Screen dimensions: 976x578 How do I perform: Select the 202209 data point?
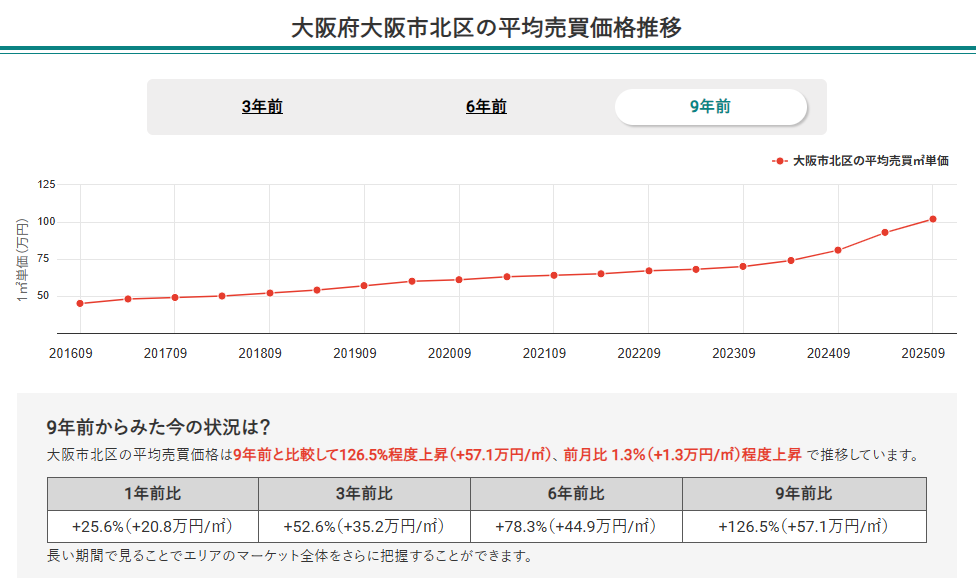[648, 270]
